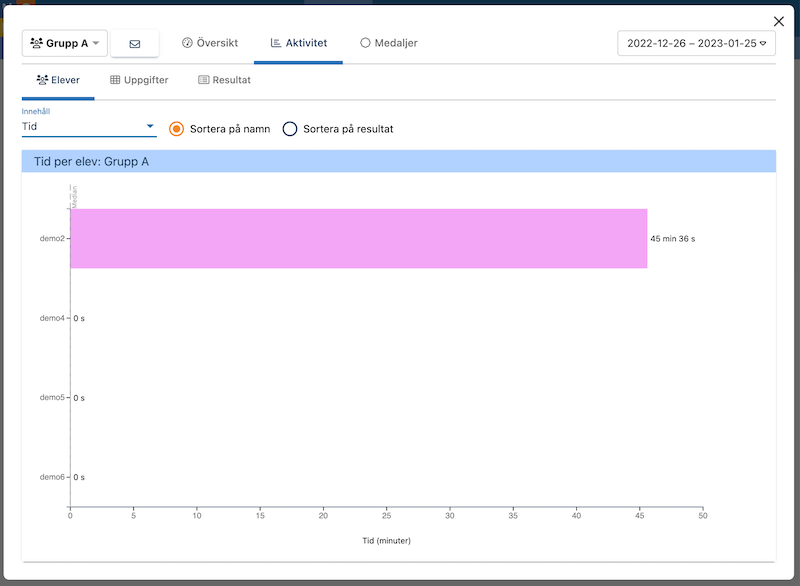Click the envelope mail icon button

pos(135,44)
